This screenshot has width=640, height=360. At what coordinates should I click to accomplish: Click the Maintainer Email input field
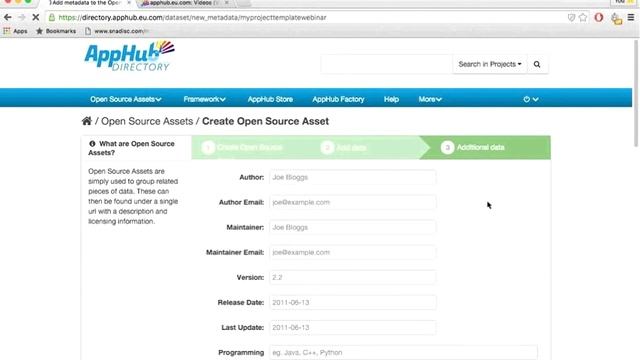coord(352,252)
